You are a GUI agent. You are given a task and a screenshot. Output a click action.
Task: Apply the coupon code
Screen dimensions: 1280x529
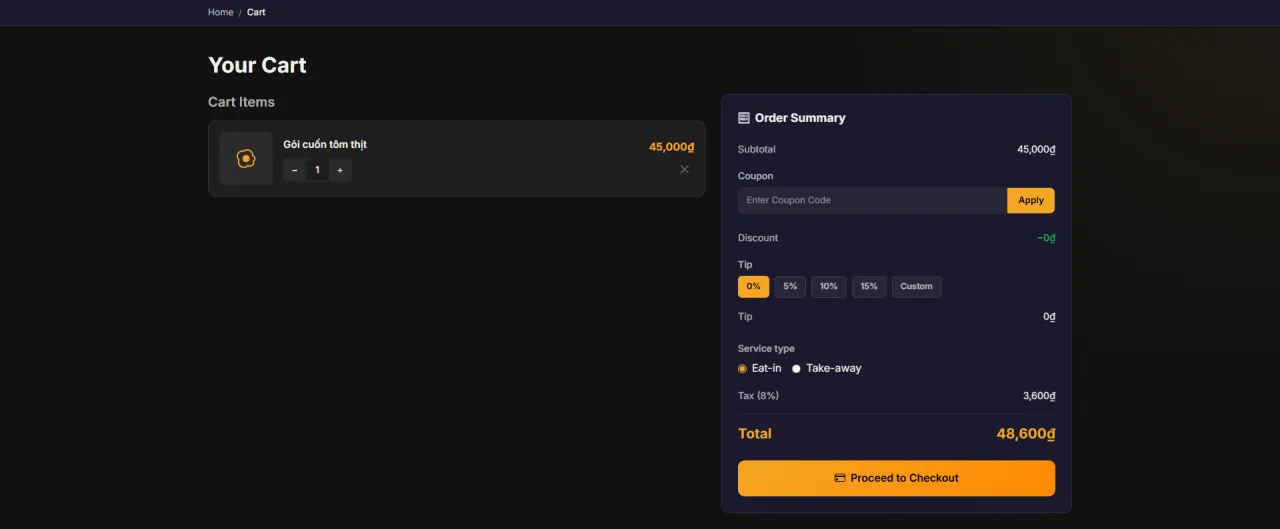pyautogui.click(x=1031, y=200)
